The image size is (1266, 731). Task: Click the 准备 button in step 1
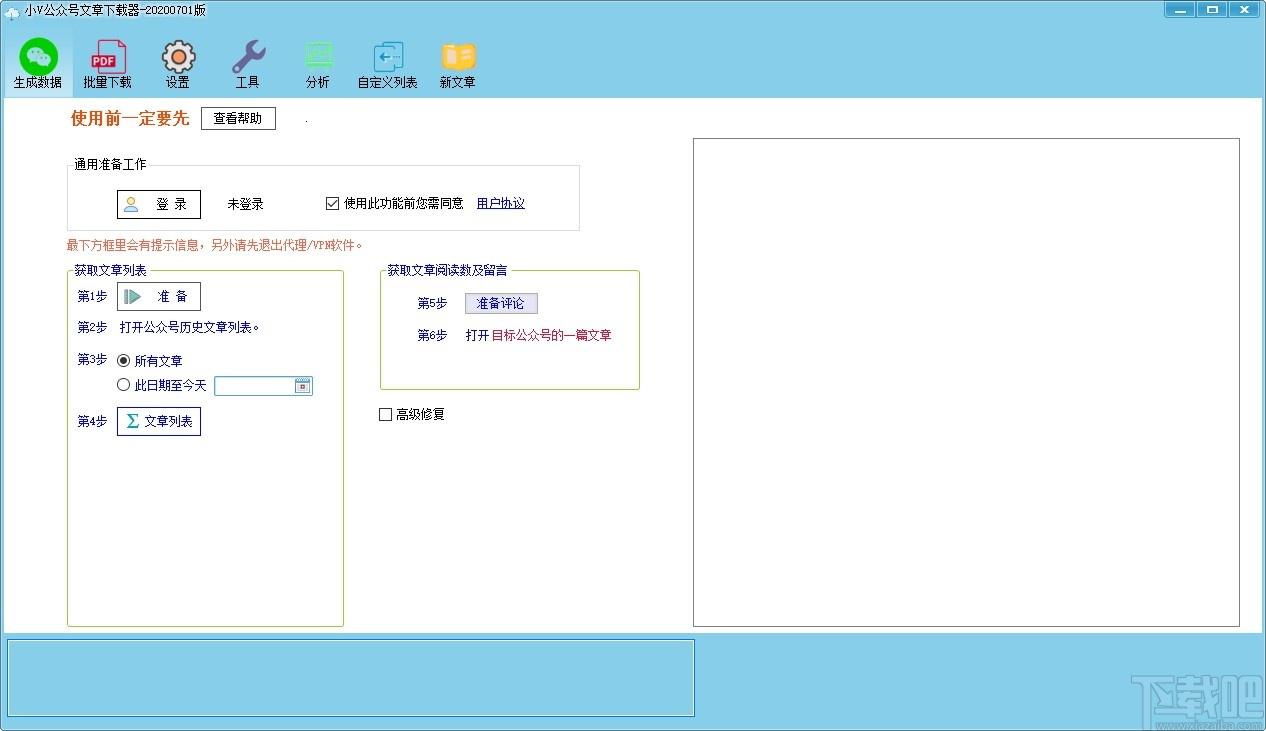tap(159, 296)
